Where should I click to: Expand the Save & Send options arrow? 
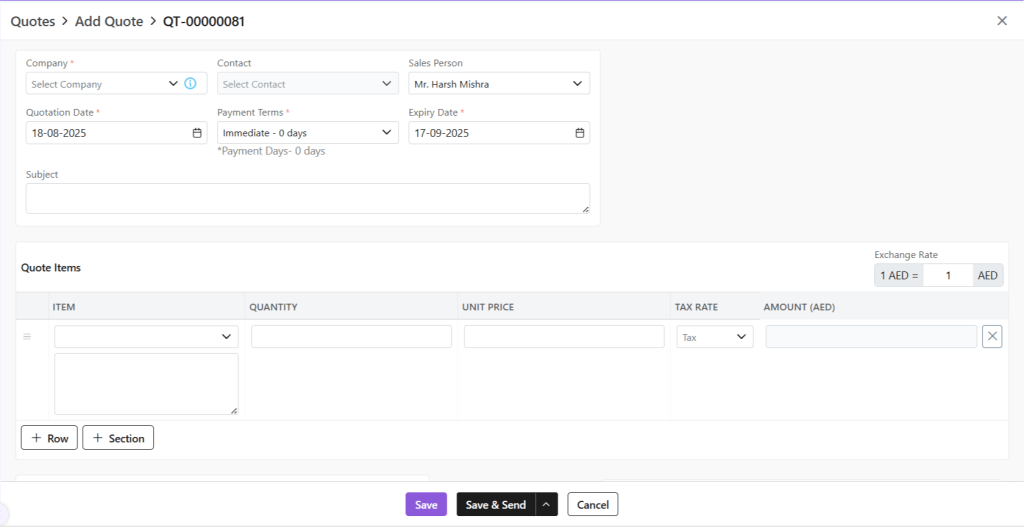(x=546, y=505)
